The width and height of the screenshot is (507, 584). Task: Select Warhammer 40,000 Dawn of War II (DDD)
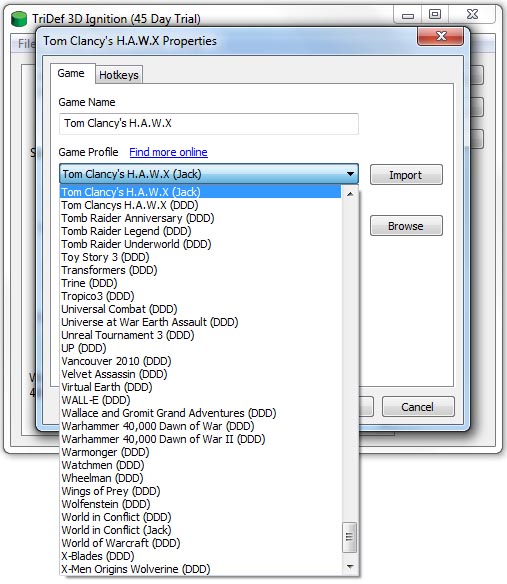click(201, 439)
